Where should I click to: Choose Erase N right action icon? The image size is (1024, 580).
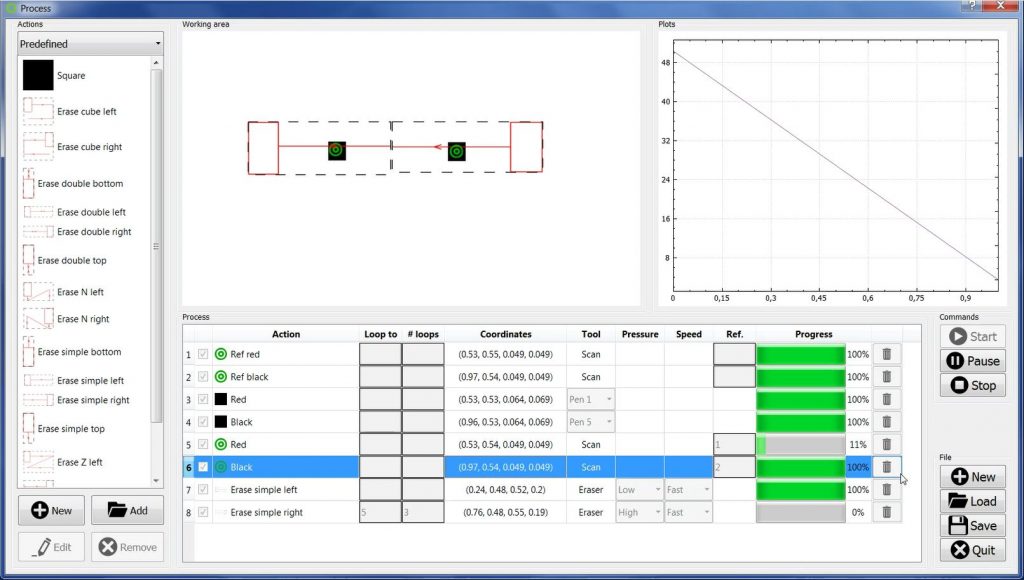[38, 319]
